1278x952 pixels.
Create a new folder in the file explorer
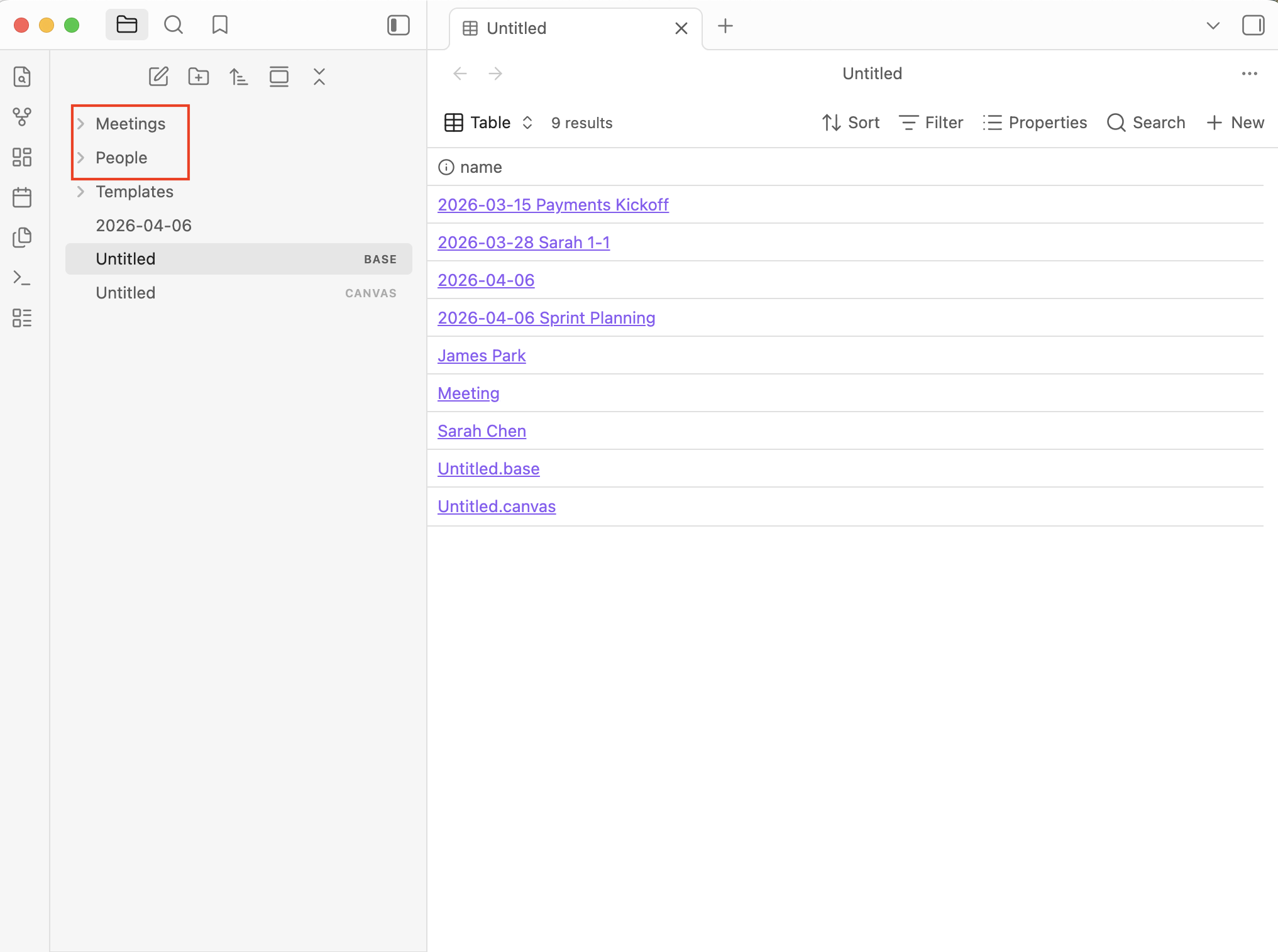(x=198, y=76)
